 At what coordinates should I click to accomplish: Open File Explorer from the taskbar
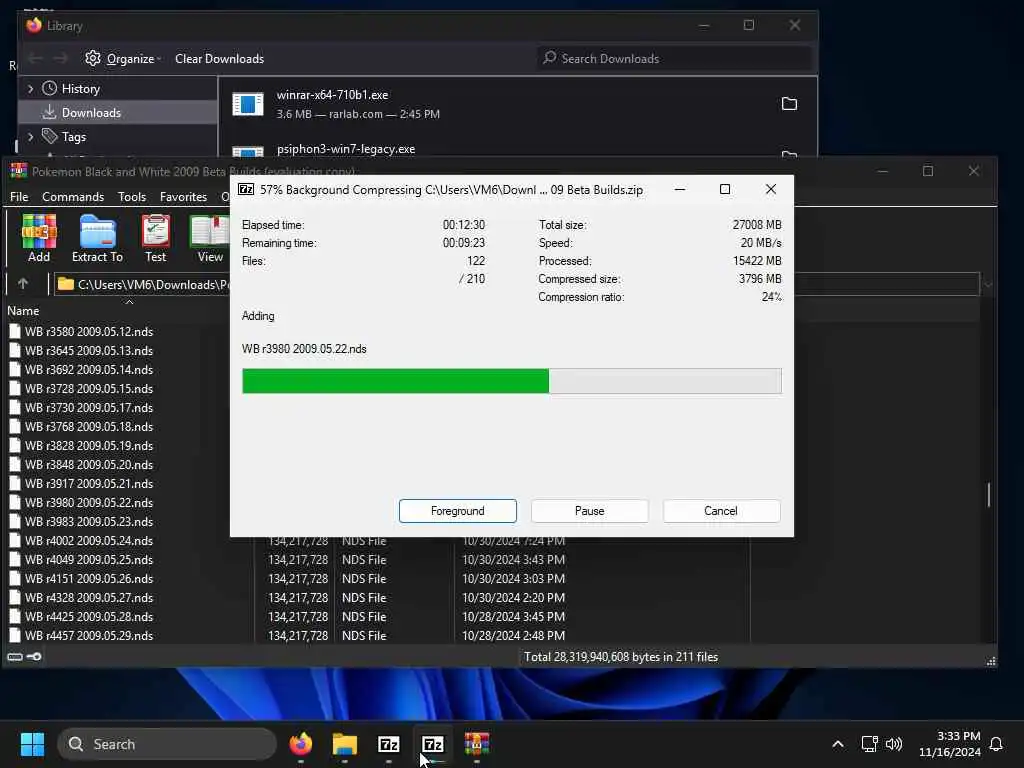point(345,744)
